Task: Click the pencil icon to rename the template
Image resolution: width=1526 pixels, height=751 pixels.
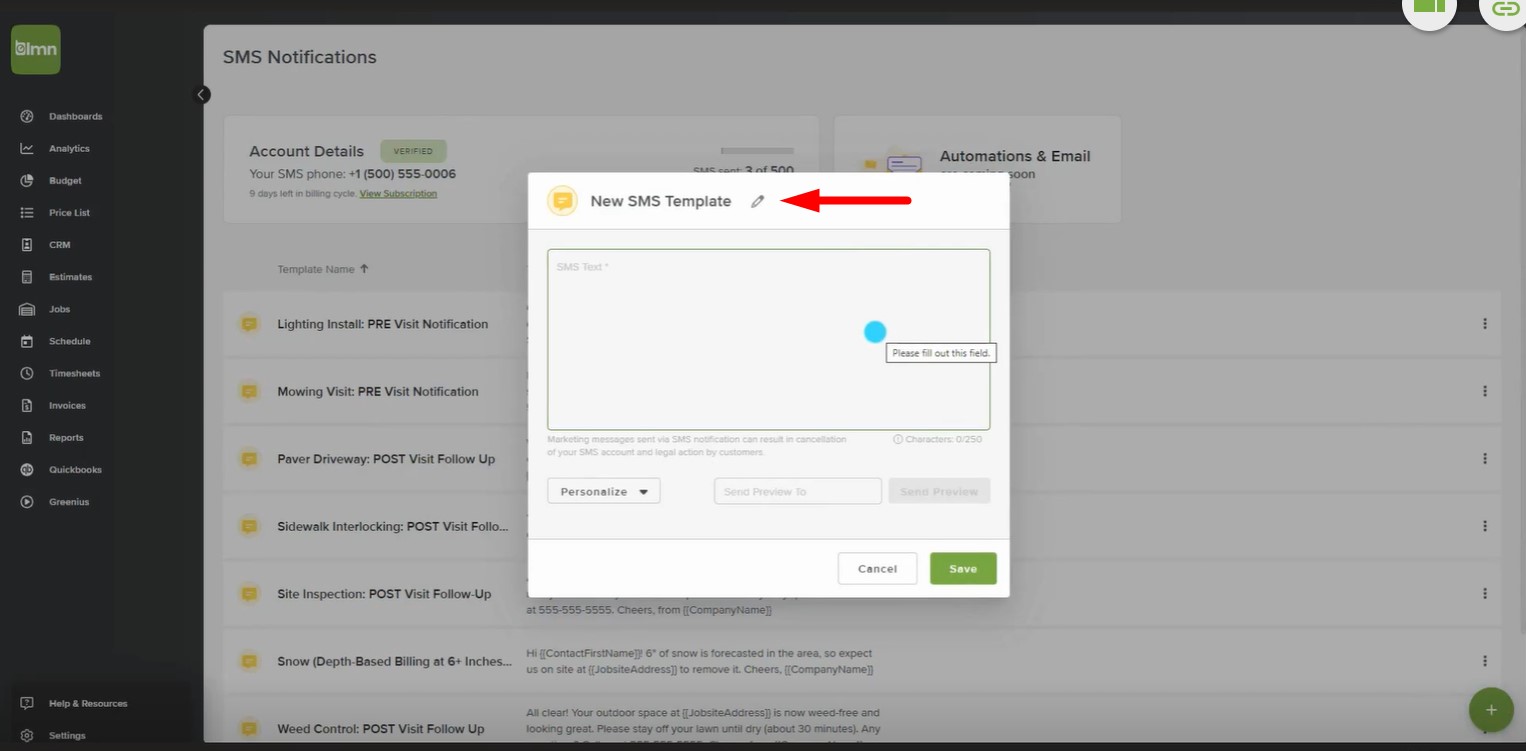Action: (758, 202)
